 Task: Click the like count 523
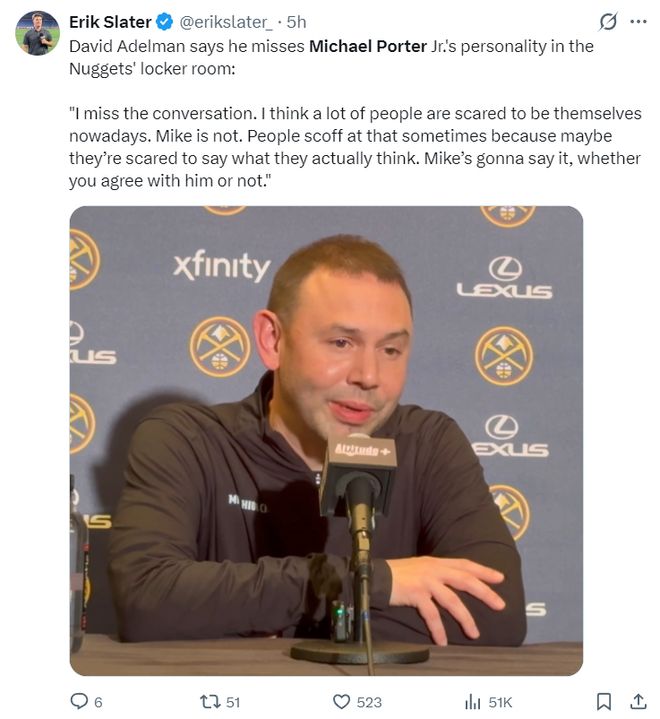pyautogui.click(x=369, y=702)
